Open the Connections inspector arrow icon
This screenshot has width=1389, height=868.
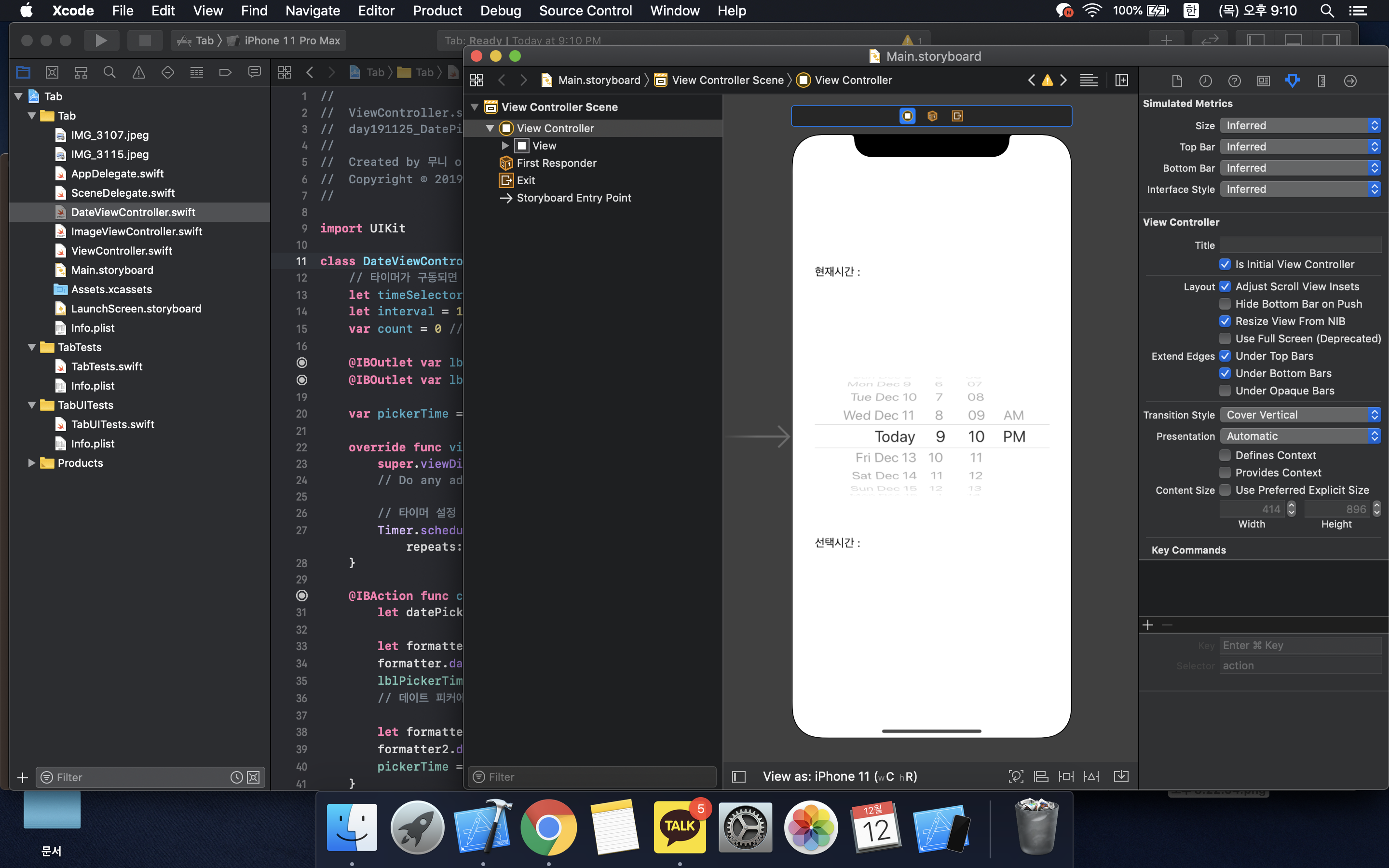(x=1350, y=81)
